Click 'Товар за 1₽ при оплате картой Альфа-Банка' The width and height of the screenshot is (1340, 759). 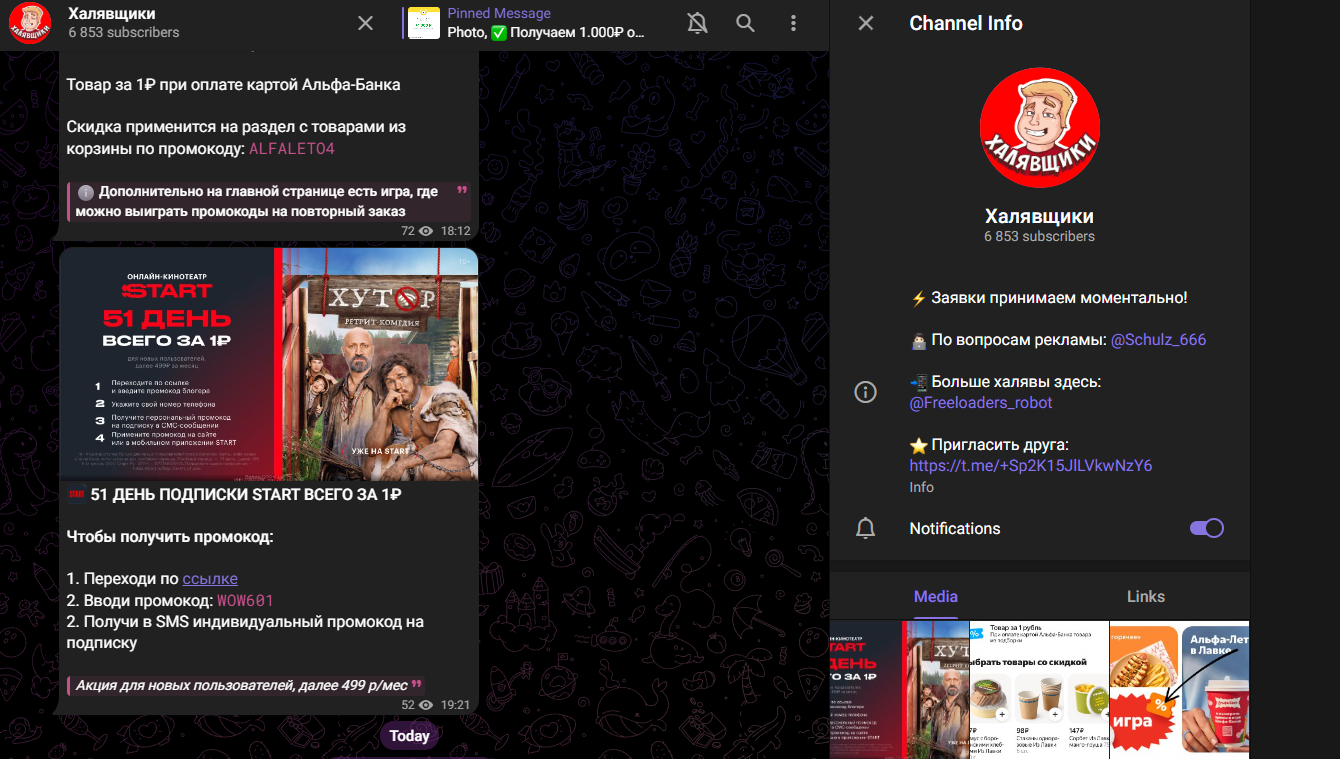[x=233, y=85]
